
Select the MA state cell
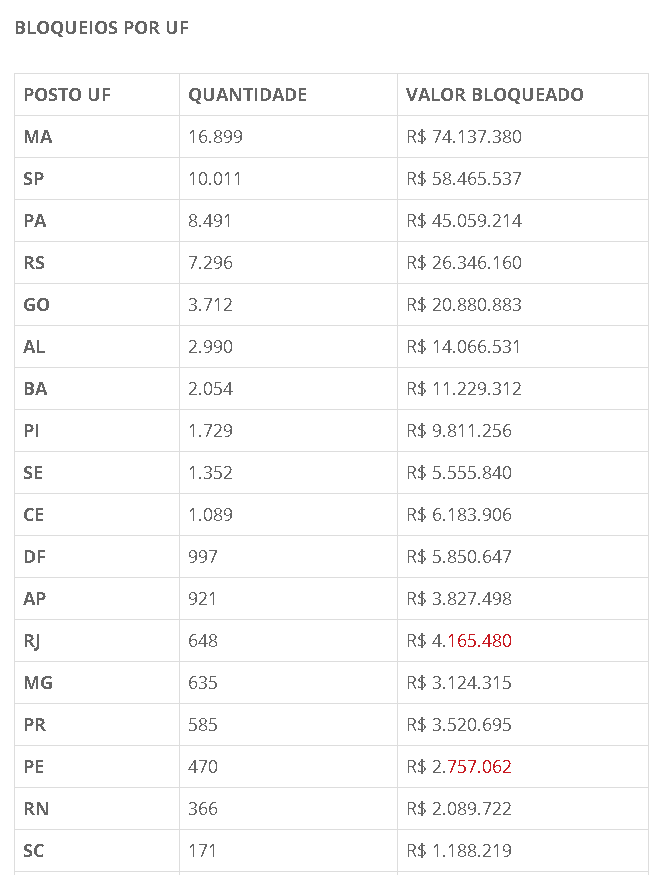tap(38, 137)
